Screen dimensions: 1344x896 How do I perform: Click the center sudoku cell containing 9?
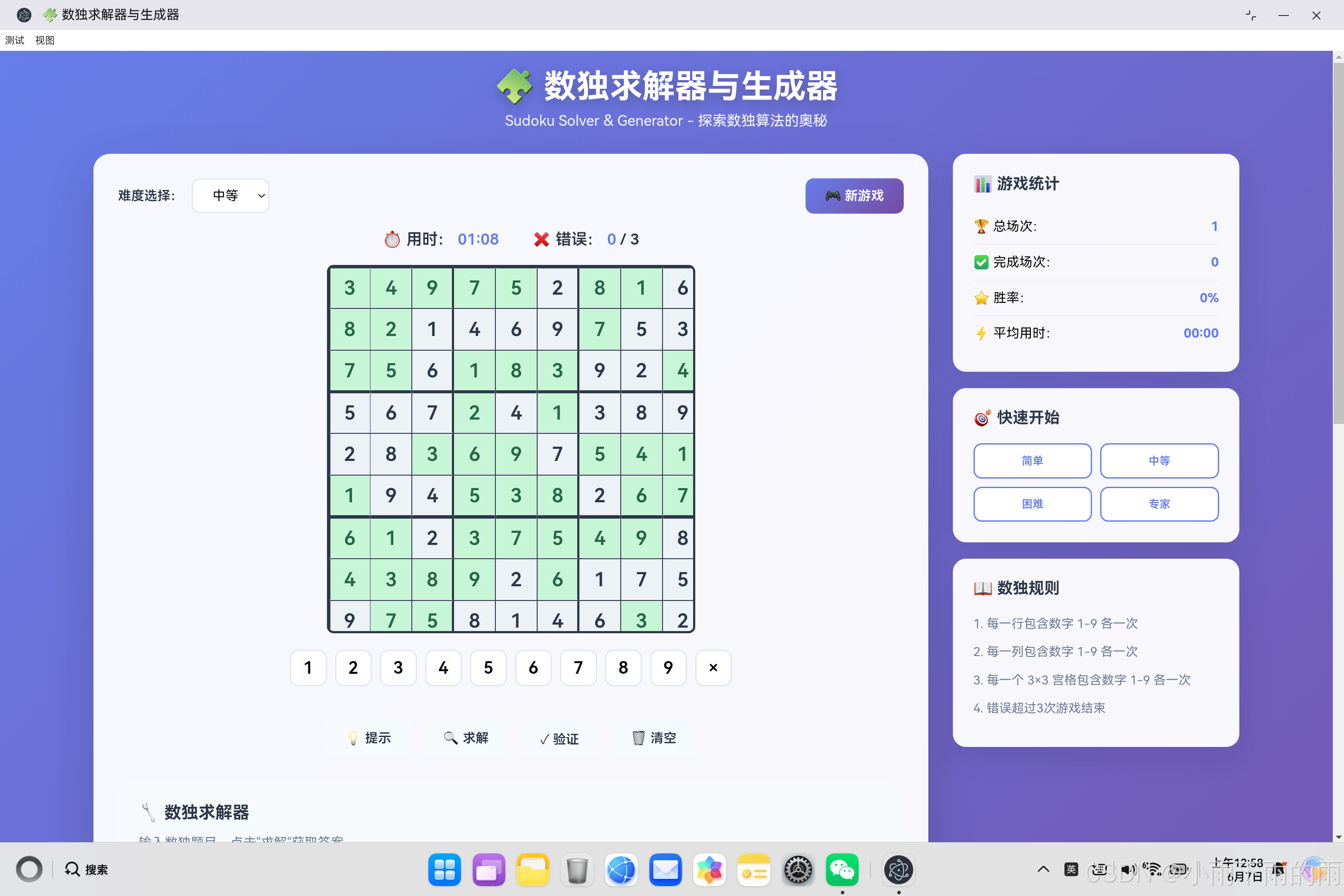click(x=516, y=454)
